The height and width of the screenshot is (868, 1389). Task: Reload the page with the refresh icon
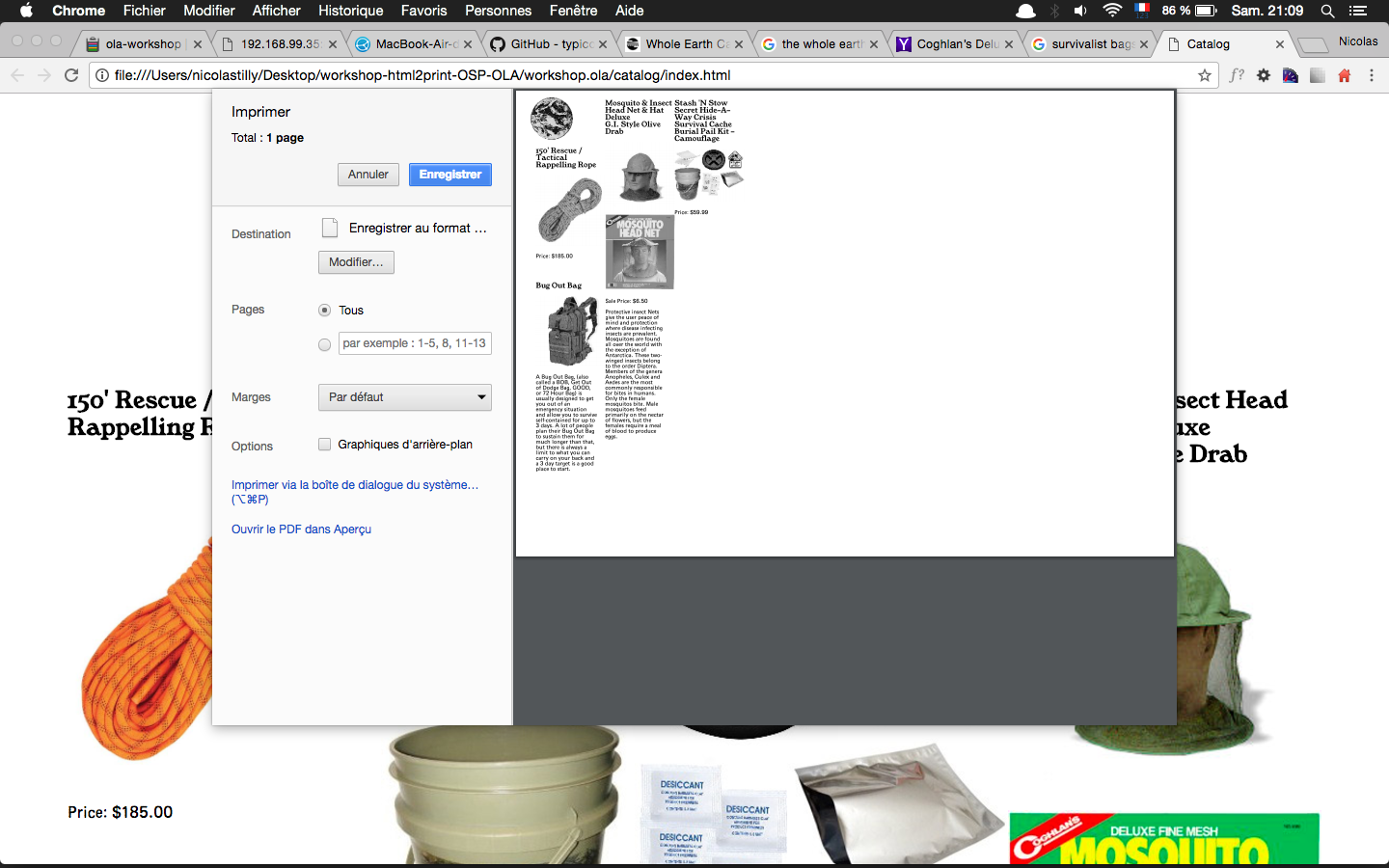tap(71, 75)
